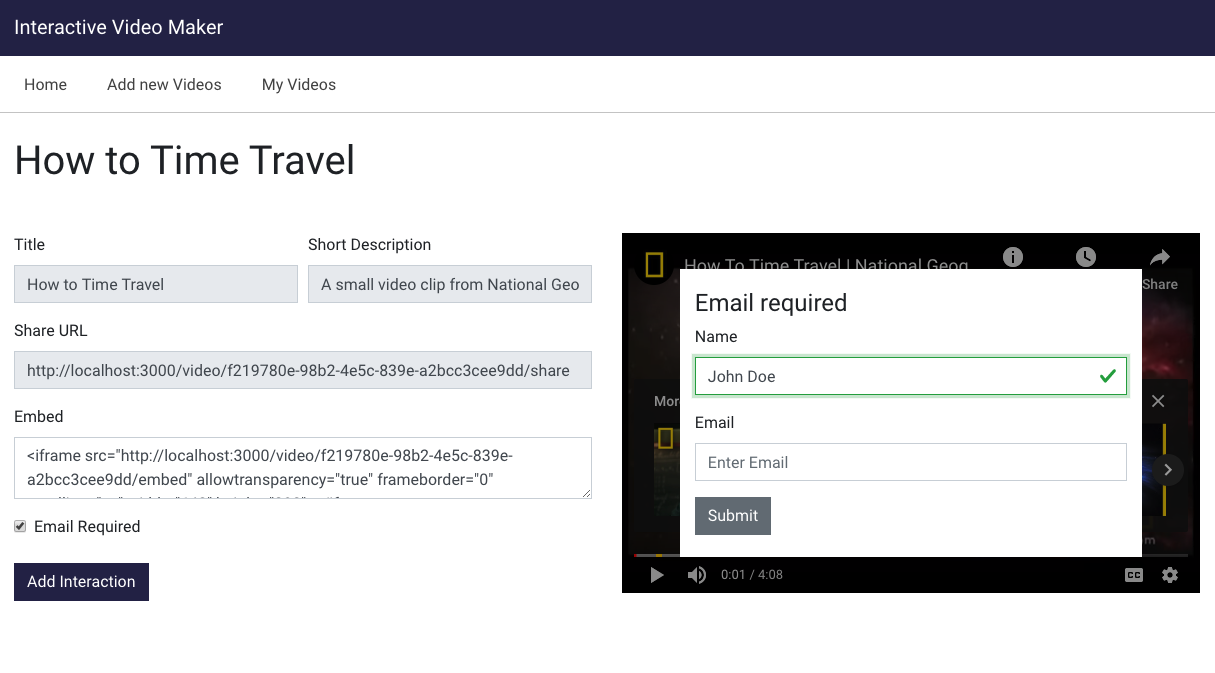Image resolution: width=1215 pixels, height=673 pixels.
Task: Click Interactive Video Maker brand title
Action: 119,27
